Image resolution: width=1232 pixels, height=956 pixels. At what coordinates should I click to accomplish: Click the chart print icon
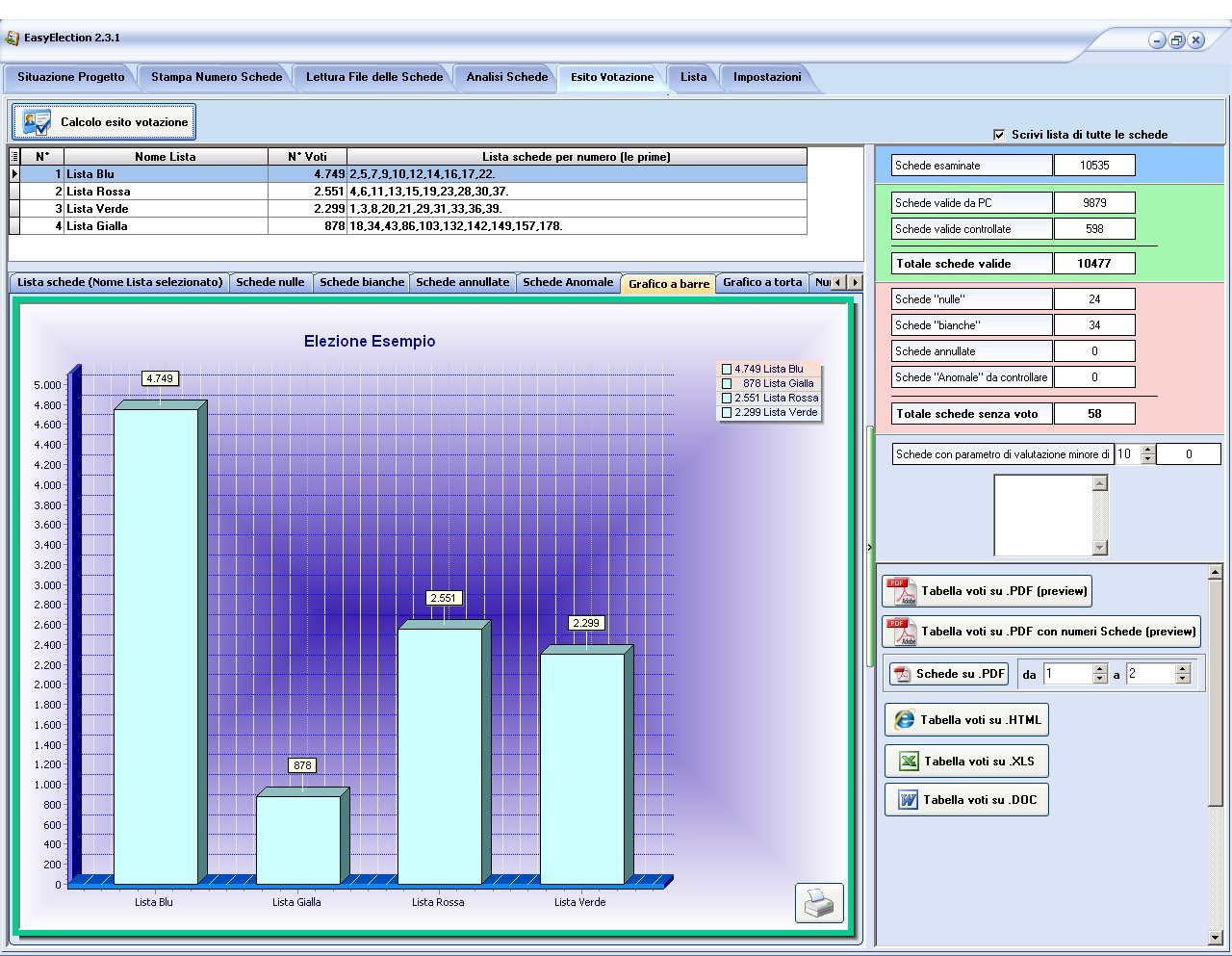[x=819, y=903]
